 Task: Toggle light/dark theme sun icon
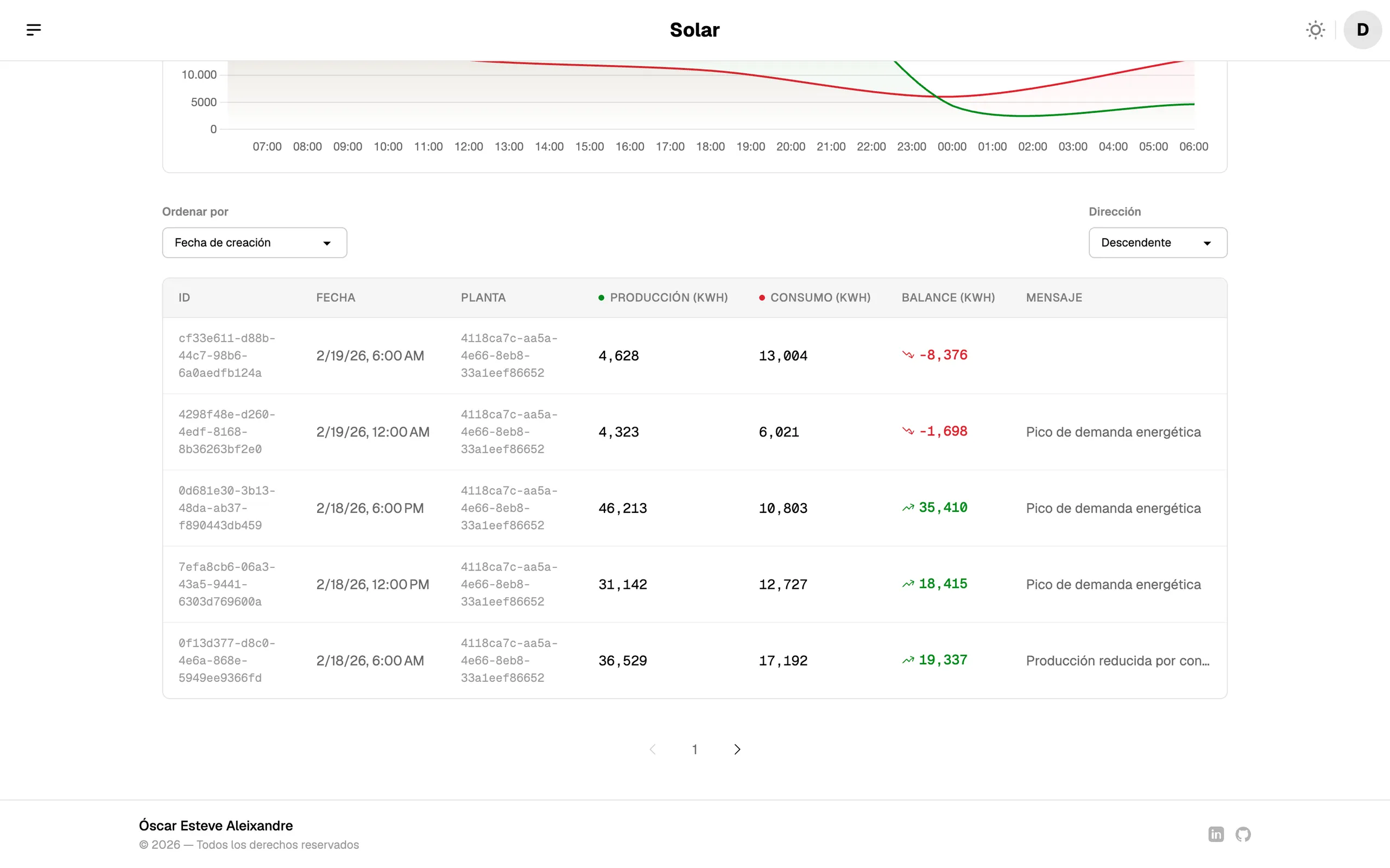[1315, 30]
